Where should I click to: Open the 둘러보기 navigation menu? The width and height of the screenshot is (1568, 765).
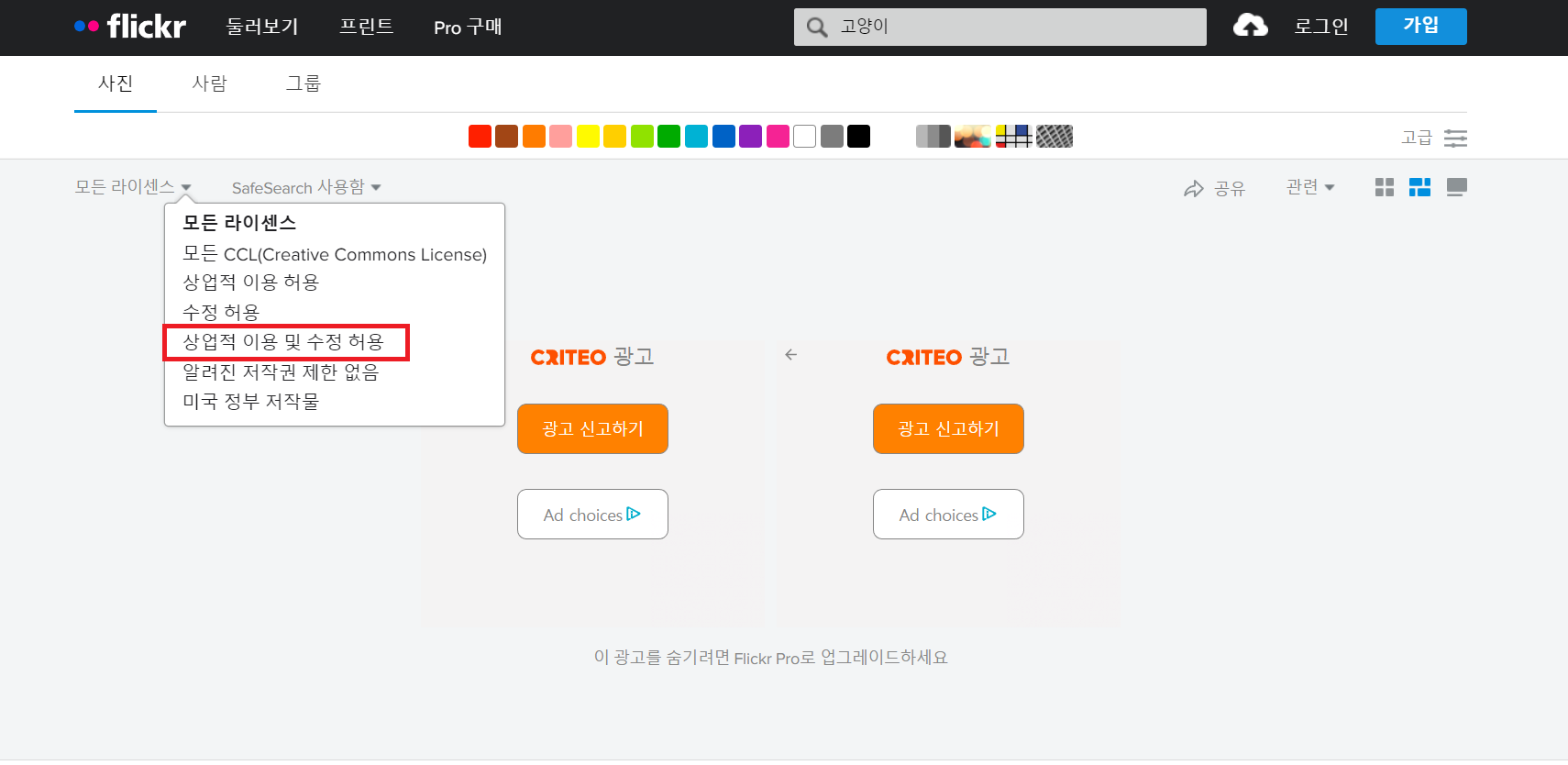tap(262, 27)
